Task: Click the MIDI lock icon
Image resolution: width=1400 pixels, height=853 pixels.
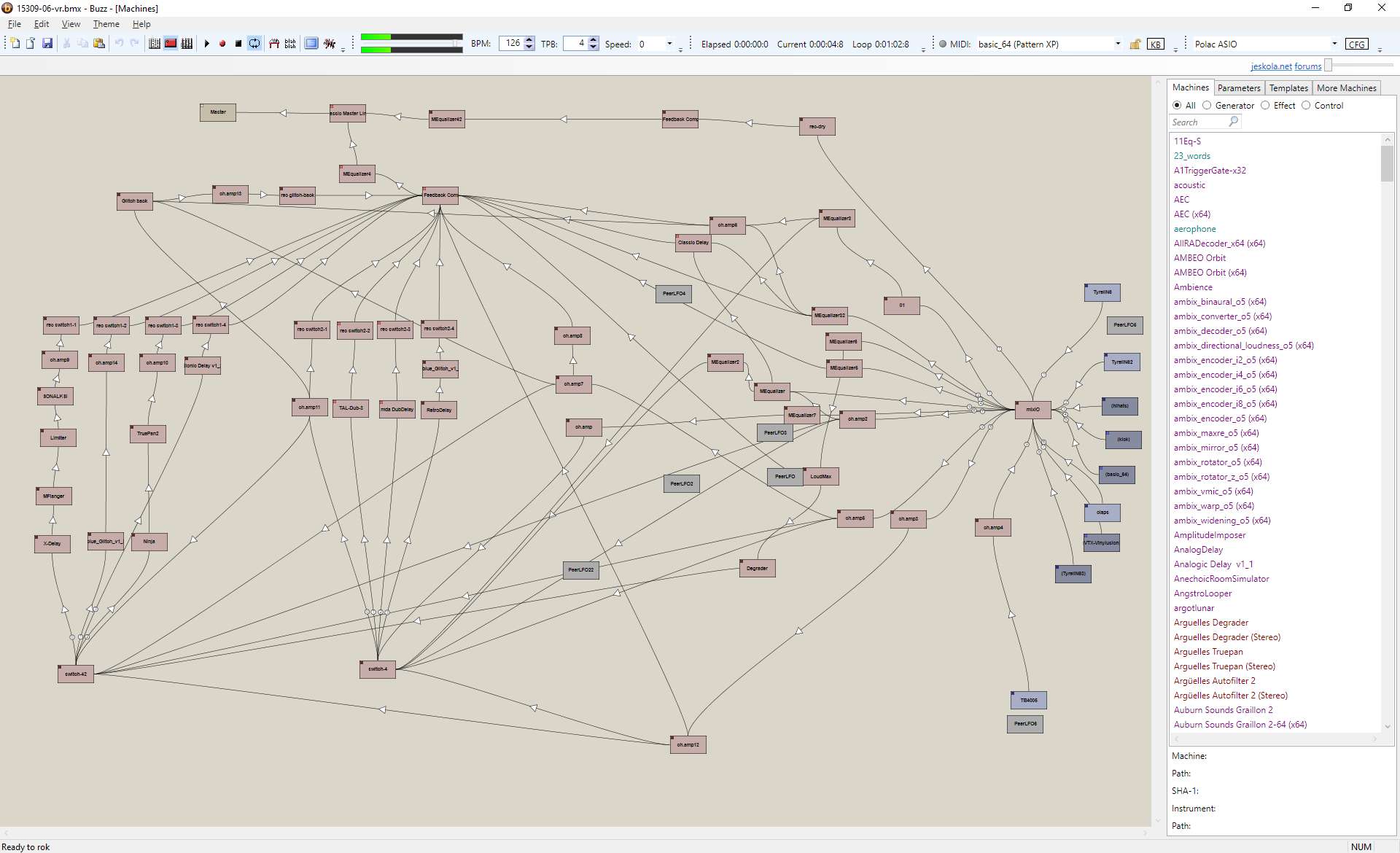Action: click(1135, 44)
